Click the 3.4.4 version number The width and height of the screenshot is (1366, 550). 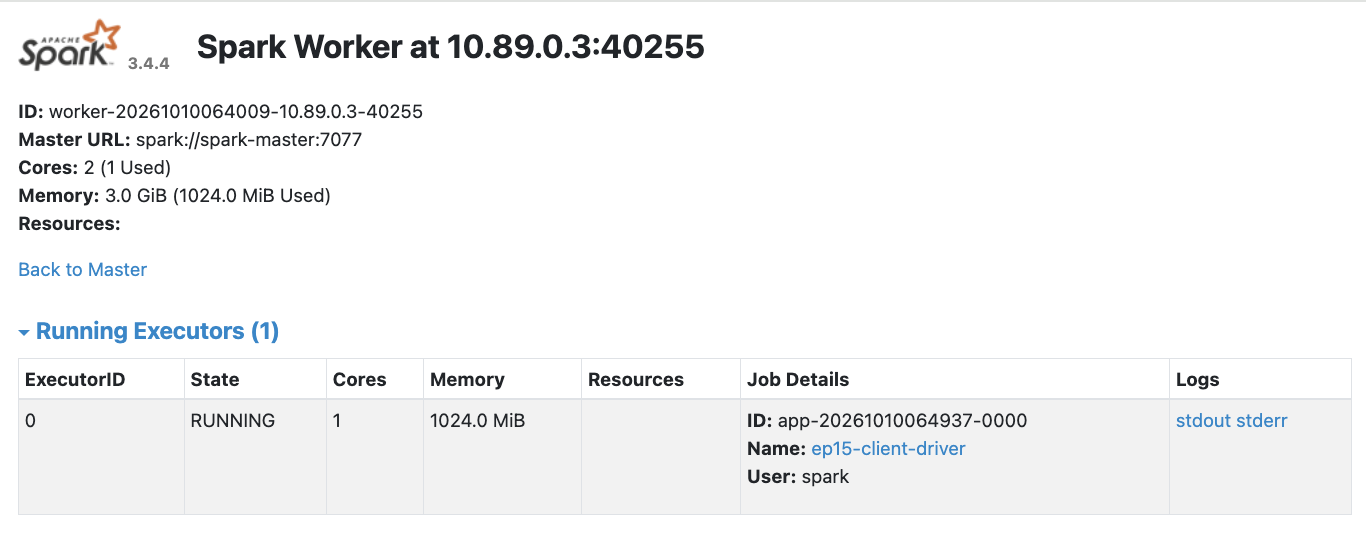pyautogui.click(x=149, y=63)
